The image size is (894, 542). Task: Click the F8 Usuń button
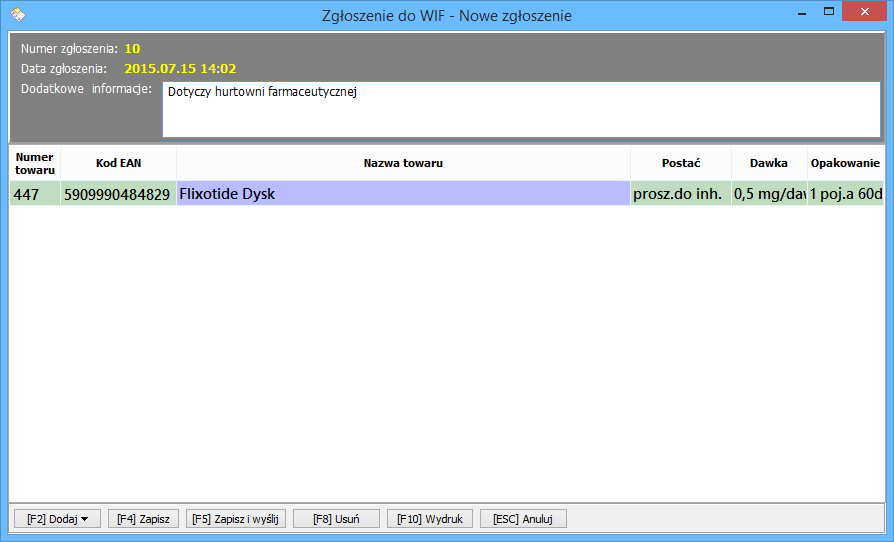[x=336, y=519]
